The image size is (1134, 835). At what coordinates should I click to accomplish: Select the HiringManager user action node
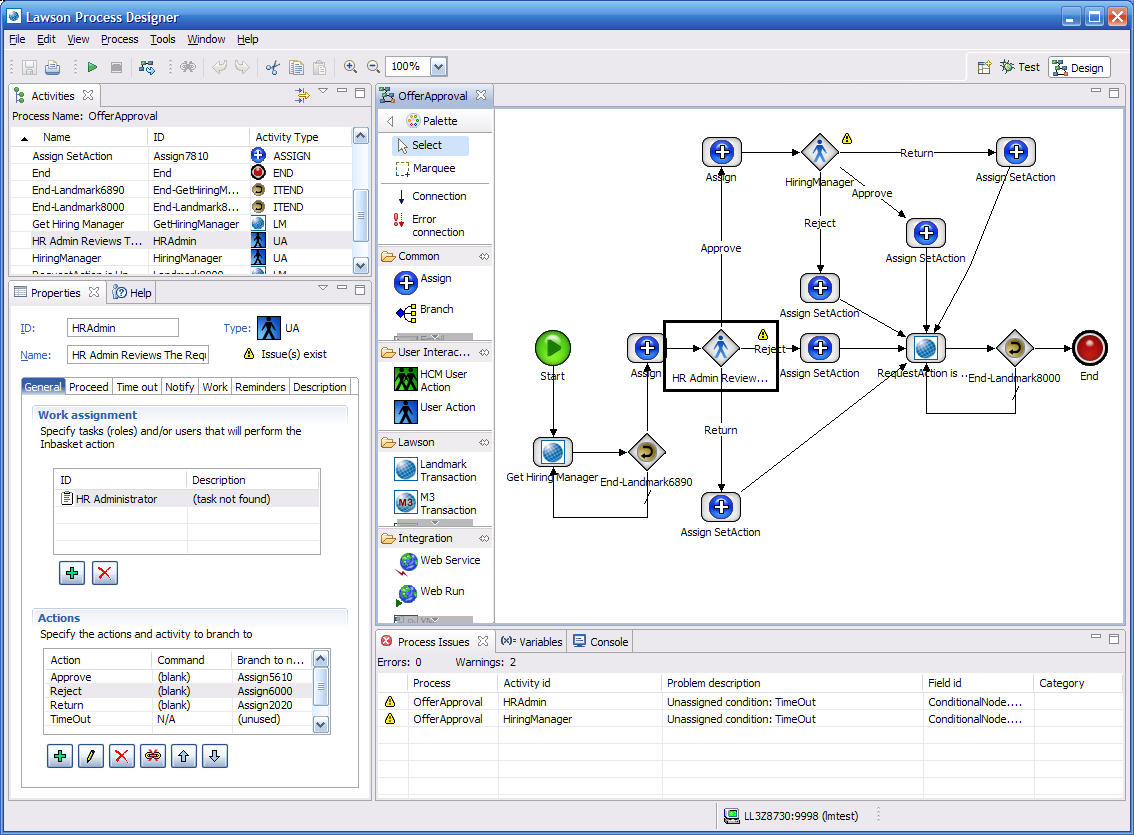(x=820, y=152)
